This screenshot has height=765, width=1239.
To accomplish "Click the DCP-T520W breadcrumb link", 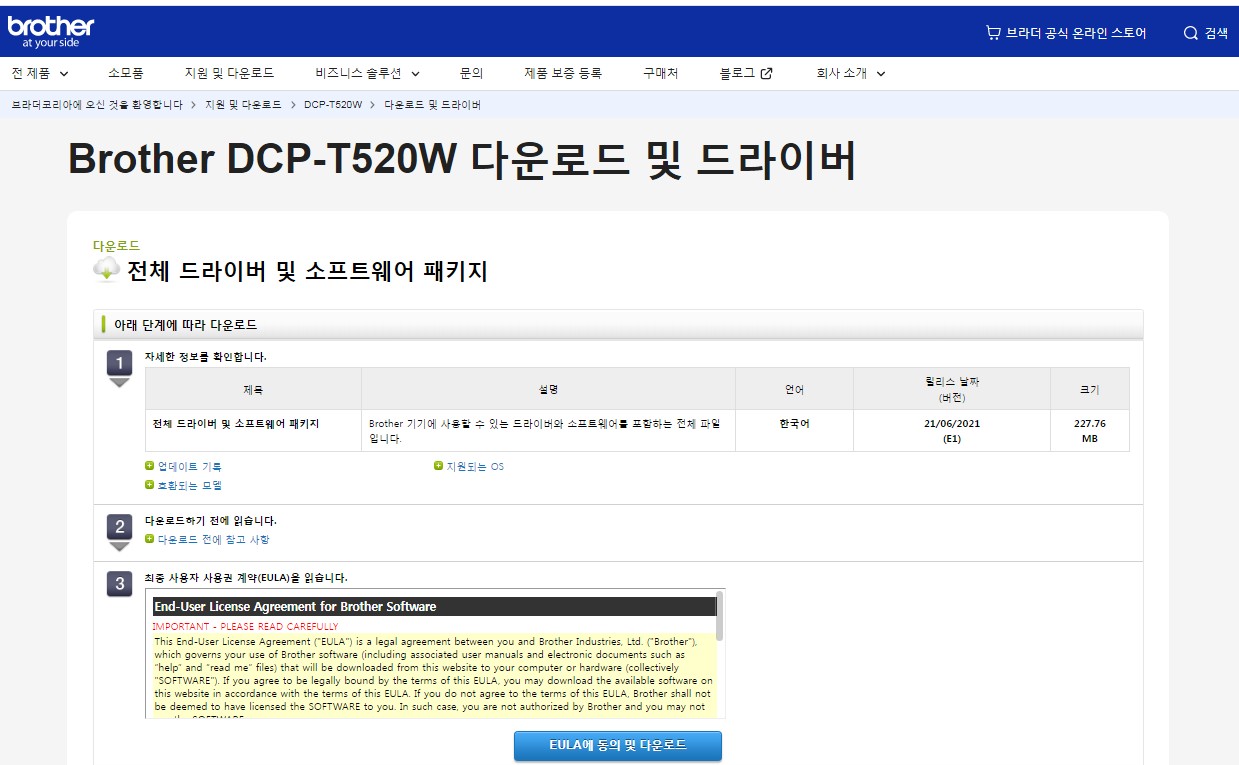I will tap(333, 105).
